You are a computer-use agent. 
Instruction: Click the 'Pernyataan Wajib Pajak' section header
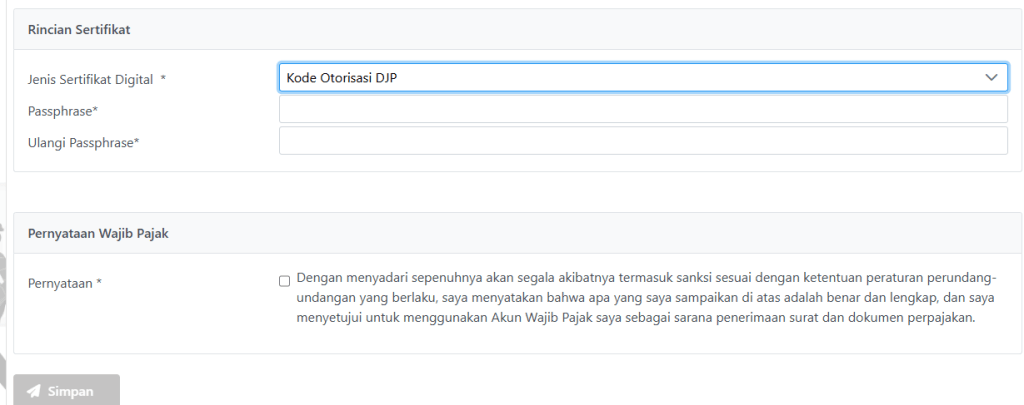[x=96, y=233]
